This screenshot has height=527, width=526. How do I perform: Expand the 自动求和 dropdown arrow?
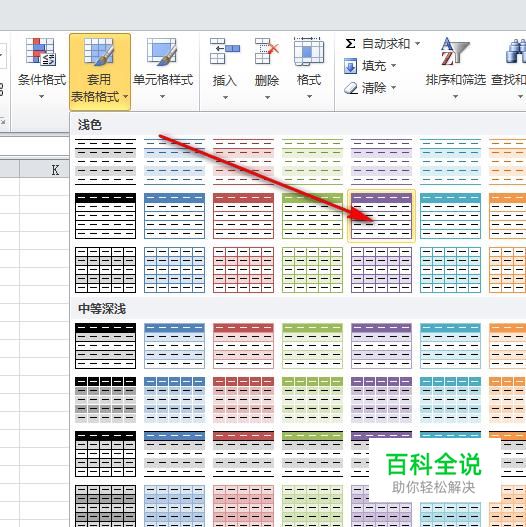coord(417,43)
